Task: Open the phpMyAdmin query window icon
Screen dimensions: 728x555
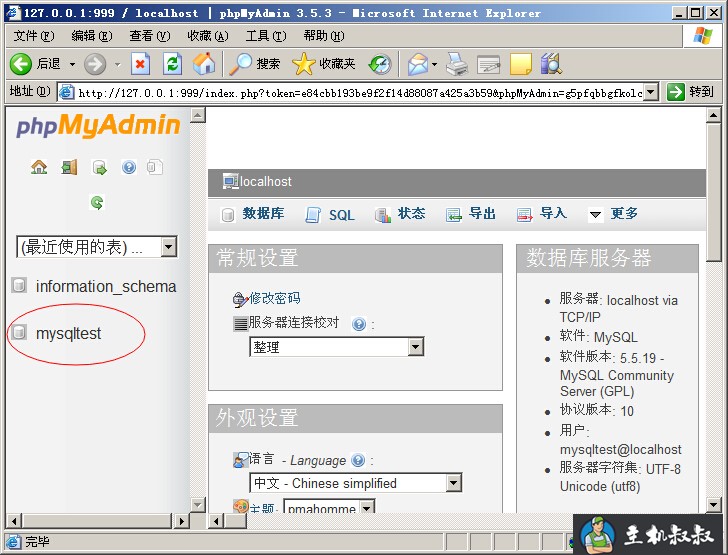Action: [99, 167]
